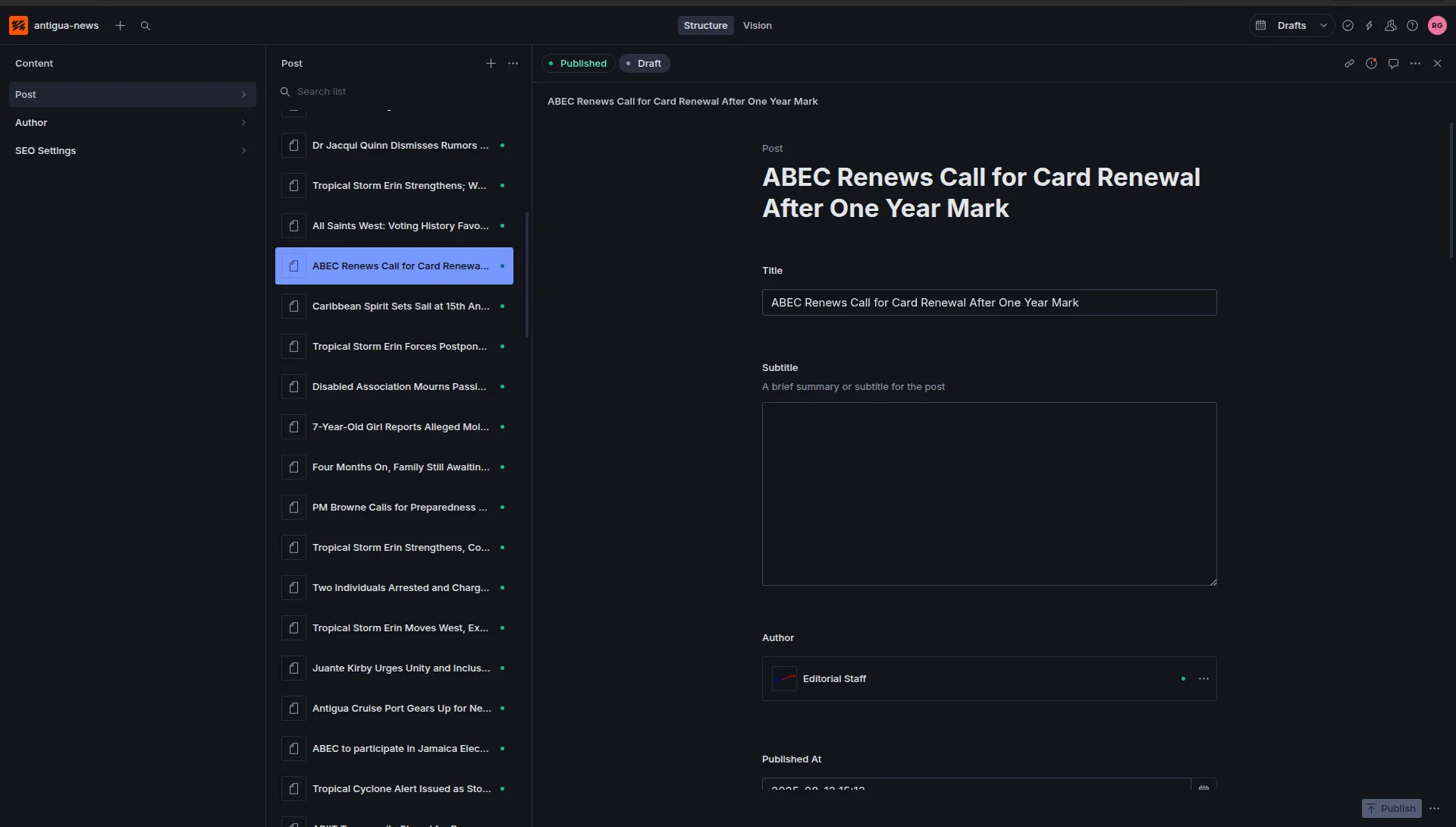Open the Drafts perspective dropdown
The width and height of the screenshot is (1456, 827).
[x=1291, y=26]
